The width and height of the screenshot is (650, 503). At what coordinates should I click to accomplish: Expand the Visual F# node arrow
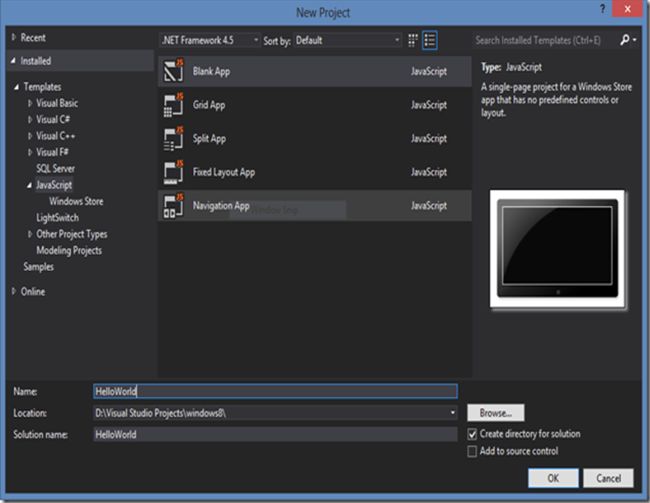click(x=30, y=152)
